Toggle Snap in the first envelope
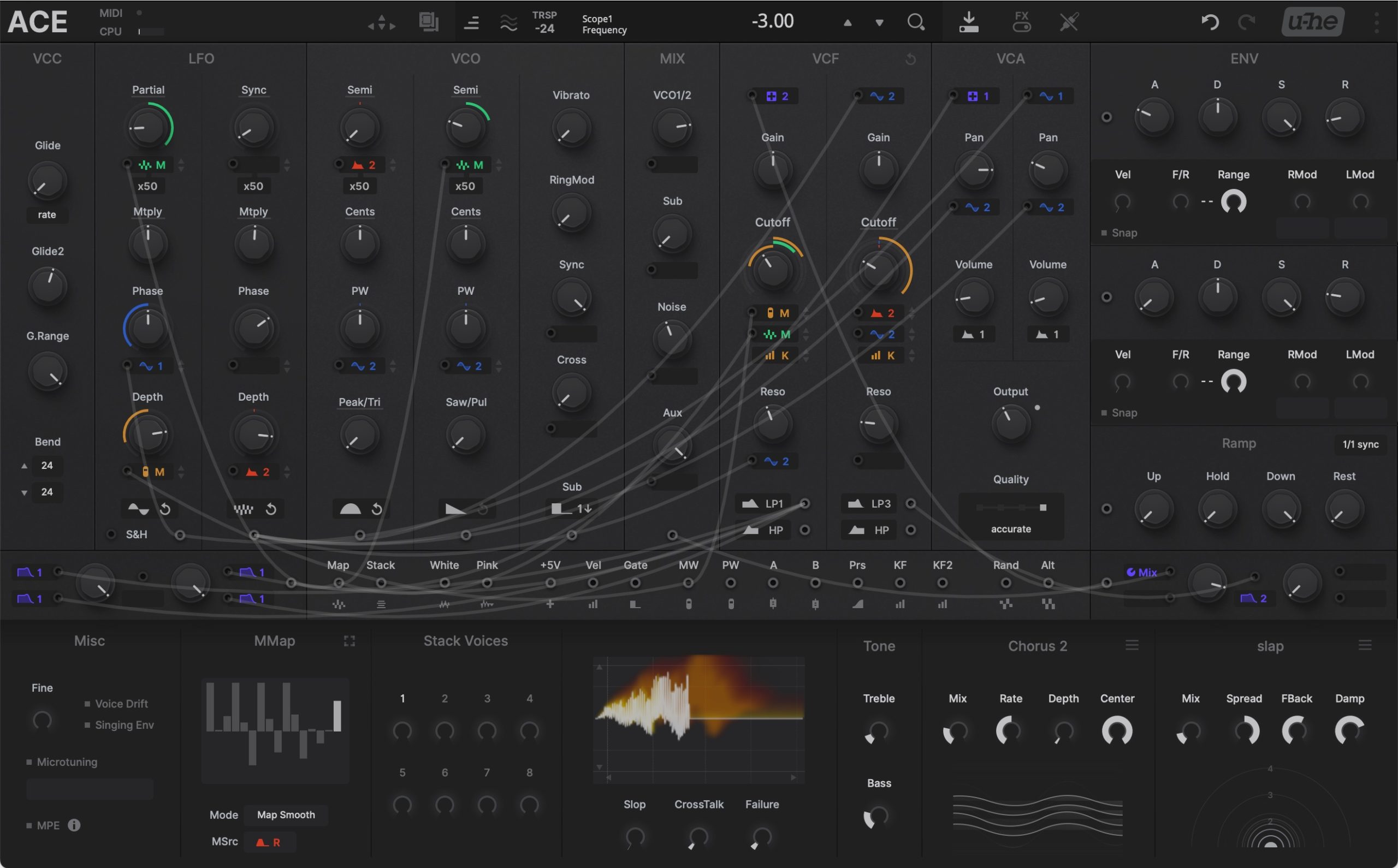This screenshot has height=868, width=1398. 1119,233
